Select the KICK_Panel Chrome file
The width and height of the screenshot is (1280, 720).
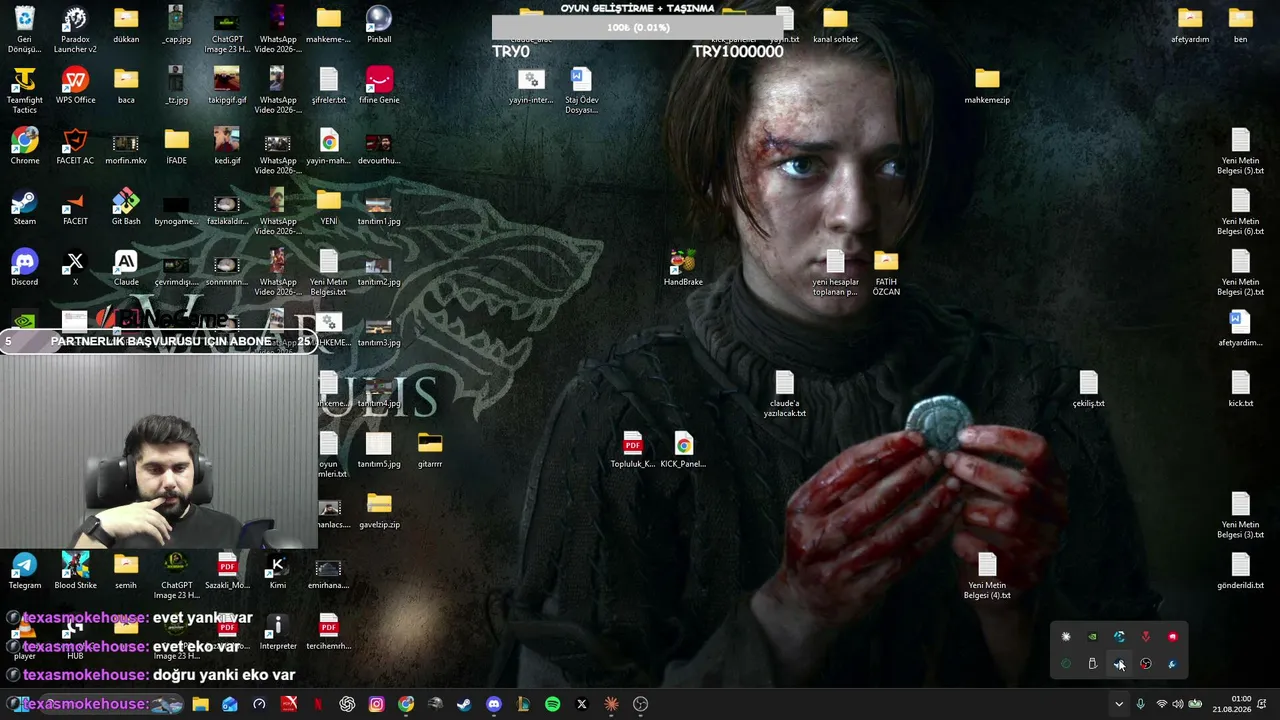pos(683,450)
